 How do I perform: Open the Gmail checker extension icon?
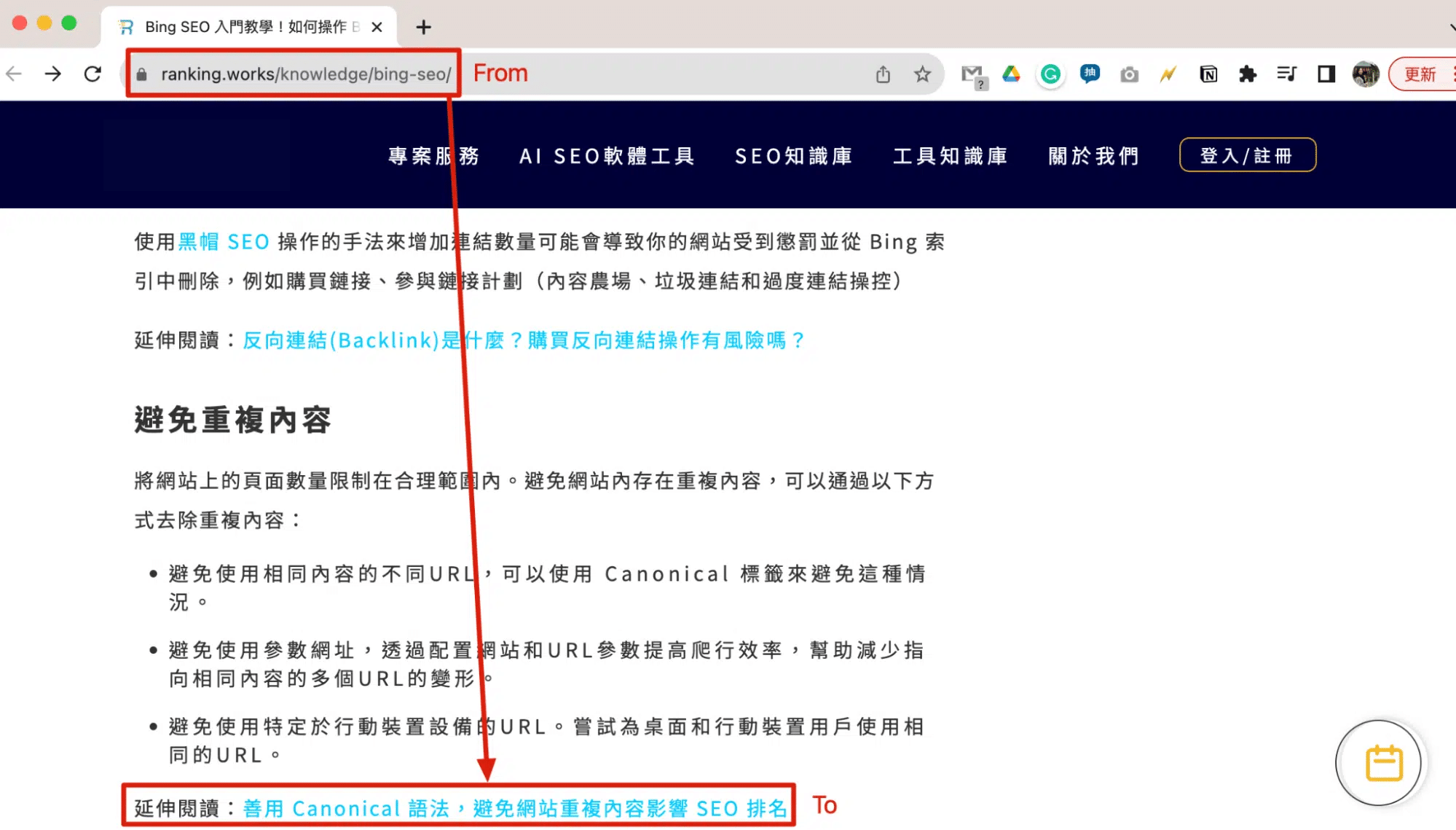pyautogui.click(x=972, y=74)
